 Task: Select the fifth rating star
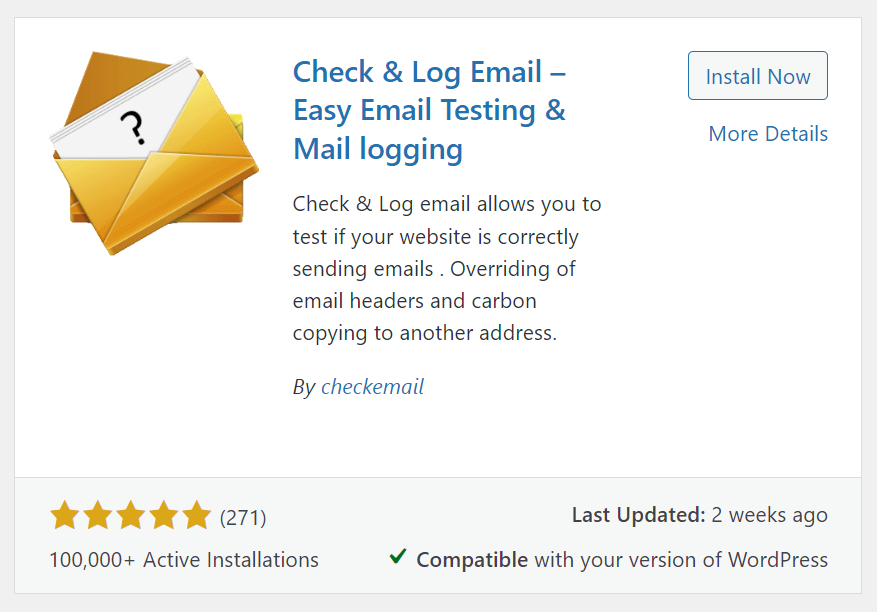pos(197,516)
